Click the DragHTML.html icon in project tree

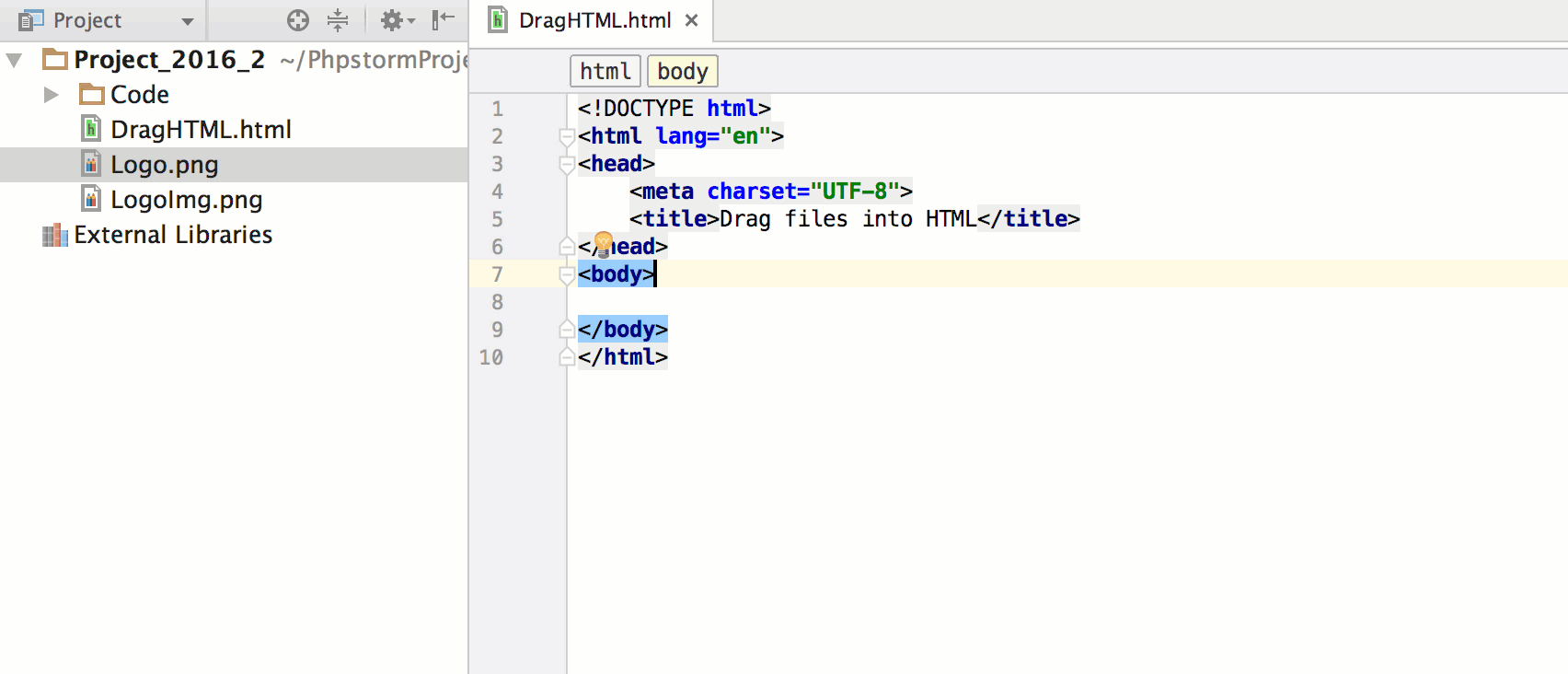(91, 128)
